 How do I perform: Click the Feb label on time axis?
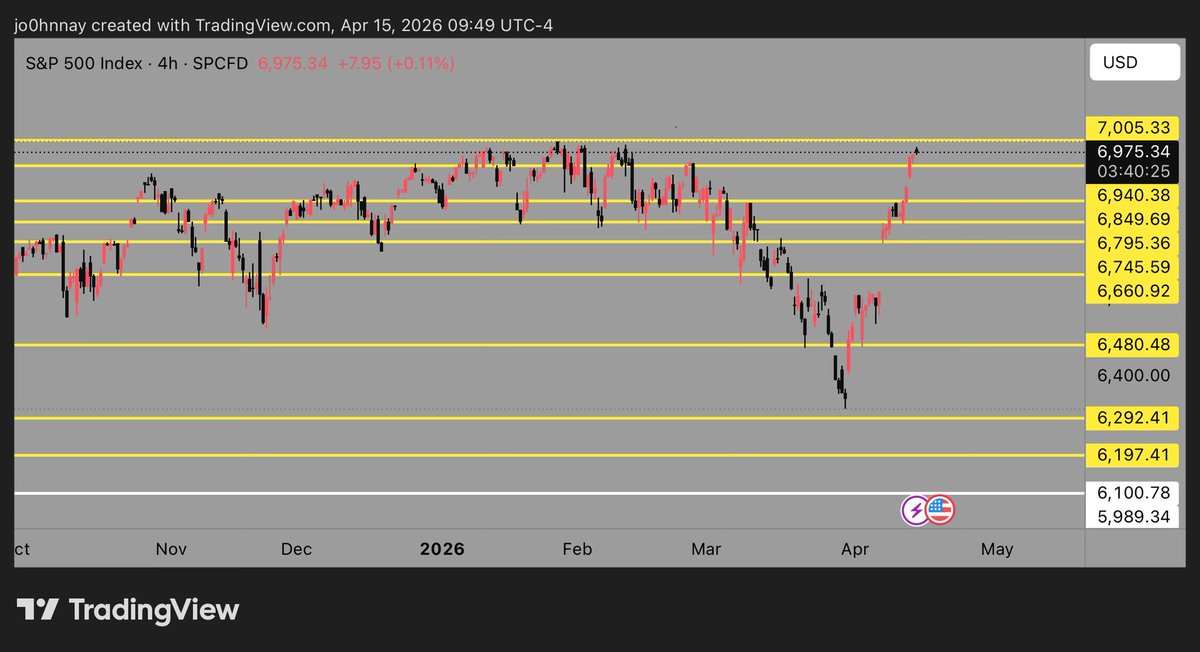tap(578, 549)
